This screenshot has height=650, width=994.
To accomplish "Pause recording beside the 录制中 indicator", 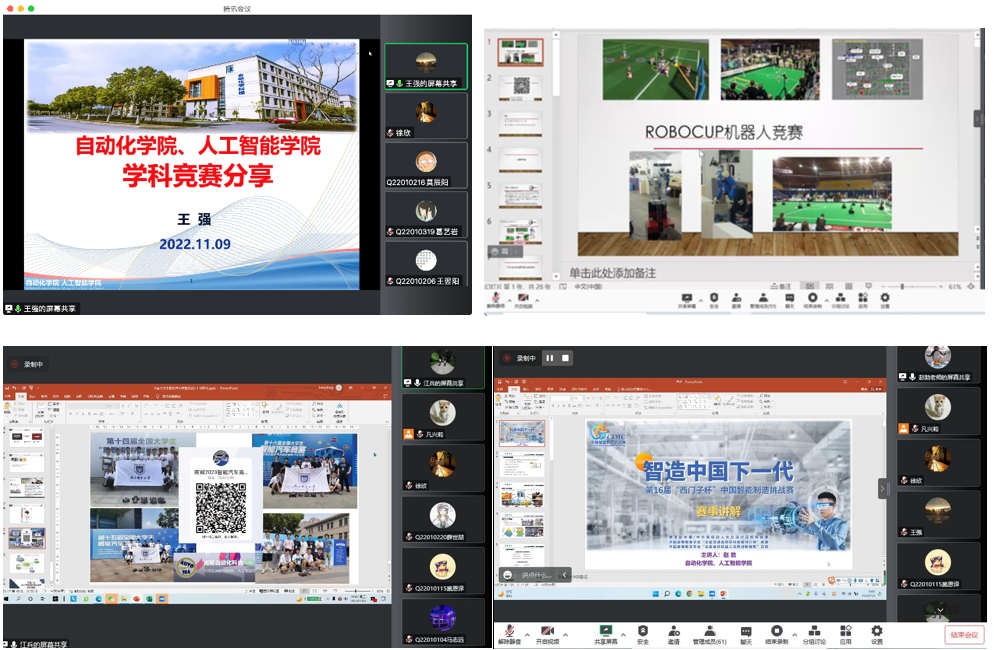I will [550, 358].
